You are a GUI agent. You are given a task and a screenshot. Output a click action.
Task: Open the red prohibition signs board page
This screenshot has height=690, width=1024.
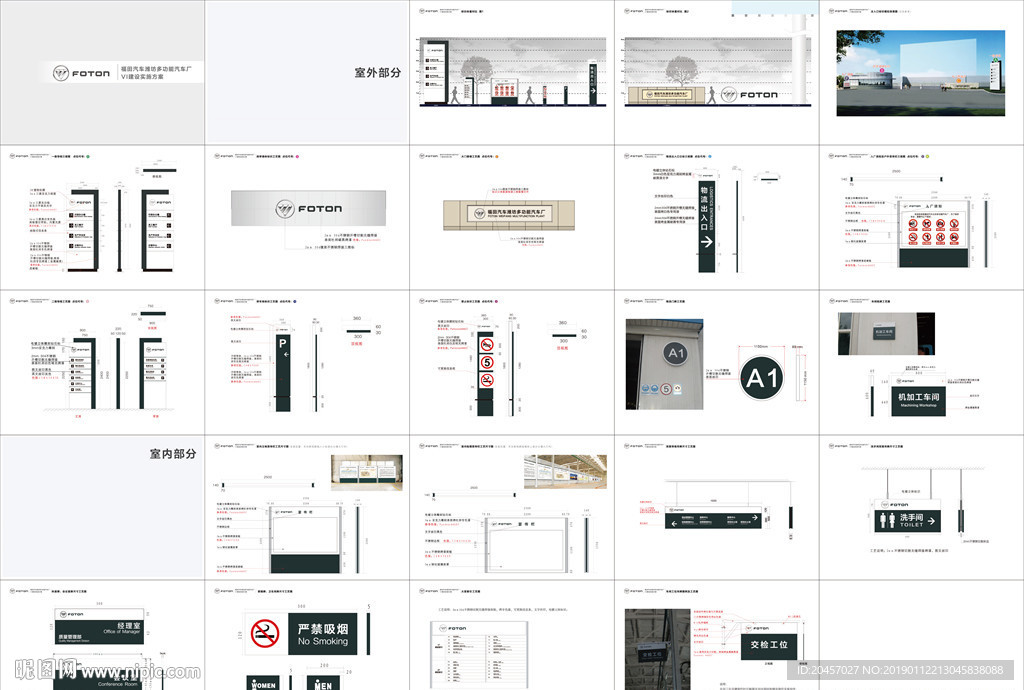coord(921,217)
